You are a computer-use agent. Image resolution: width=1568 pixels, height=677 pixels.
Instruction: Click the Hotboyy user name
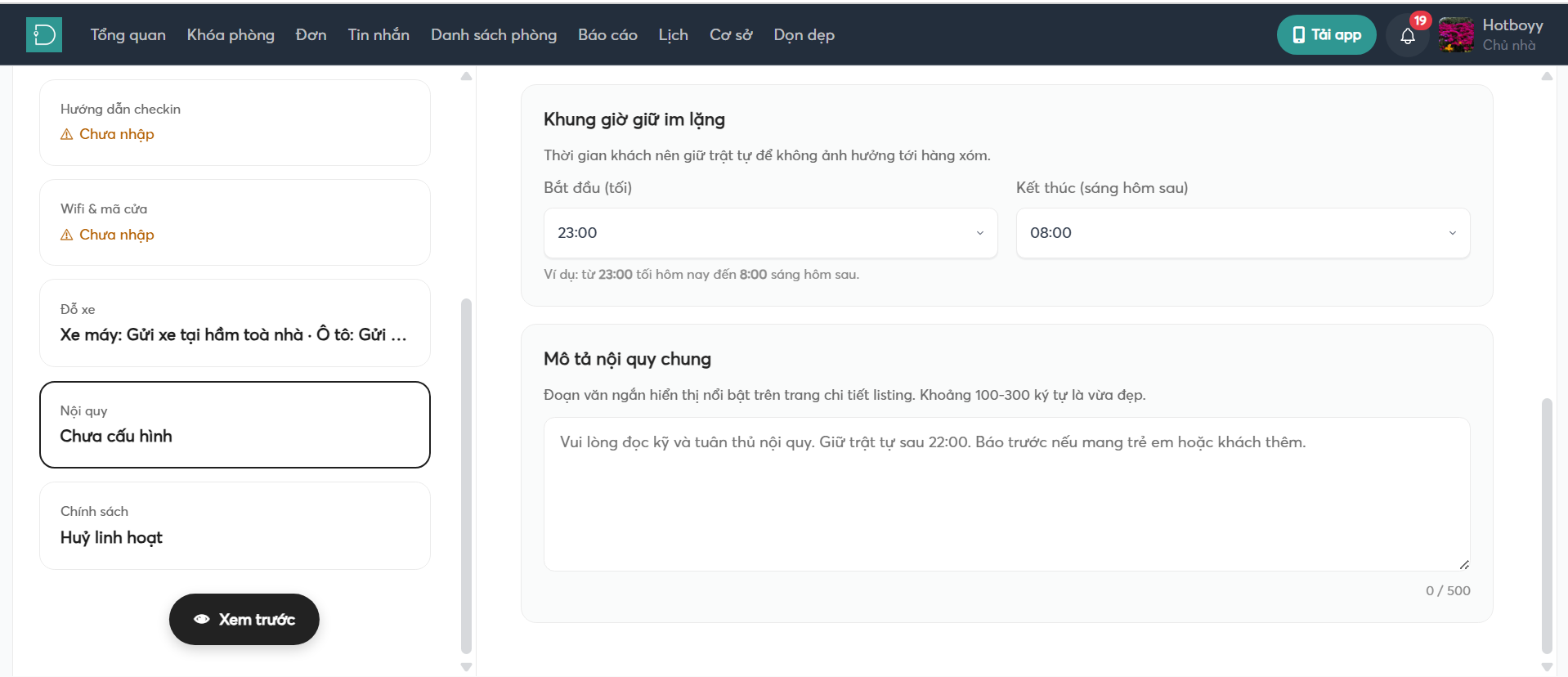coord(1512,25)
